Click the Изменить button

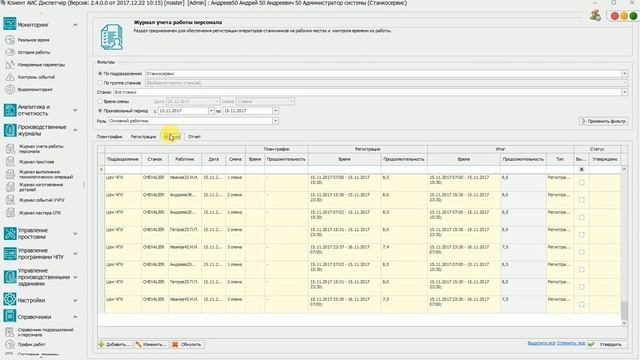pos(151,344)
